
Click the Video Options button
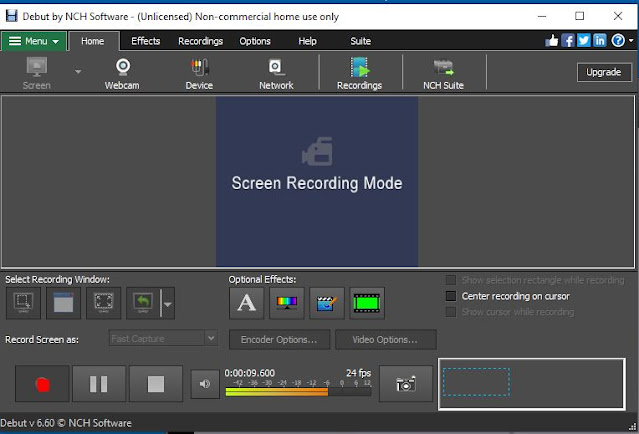(x=386, y=339)
